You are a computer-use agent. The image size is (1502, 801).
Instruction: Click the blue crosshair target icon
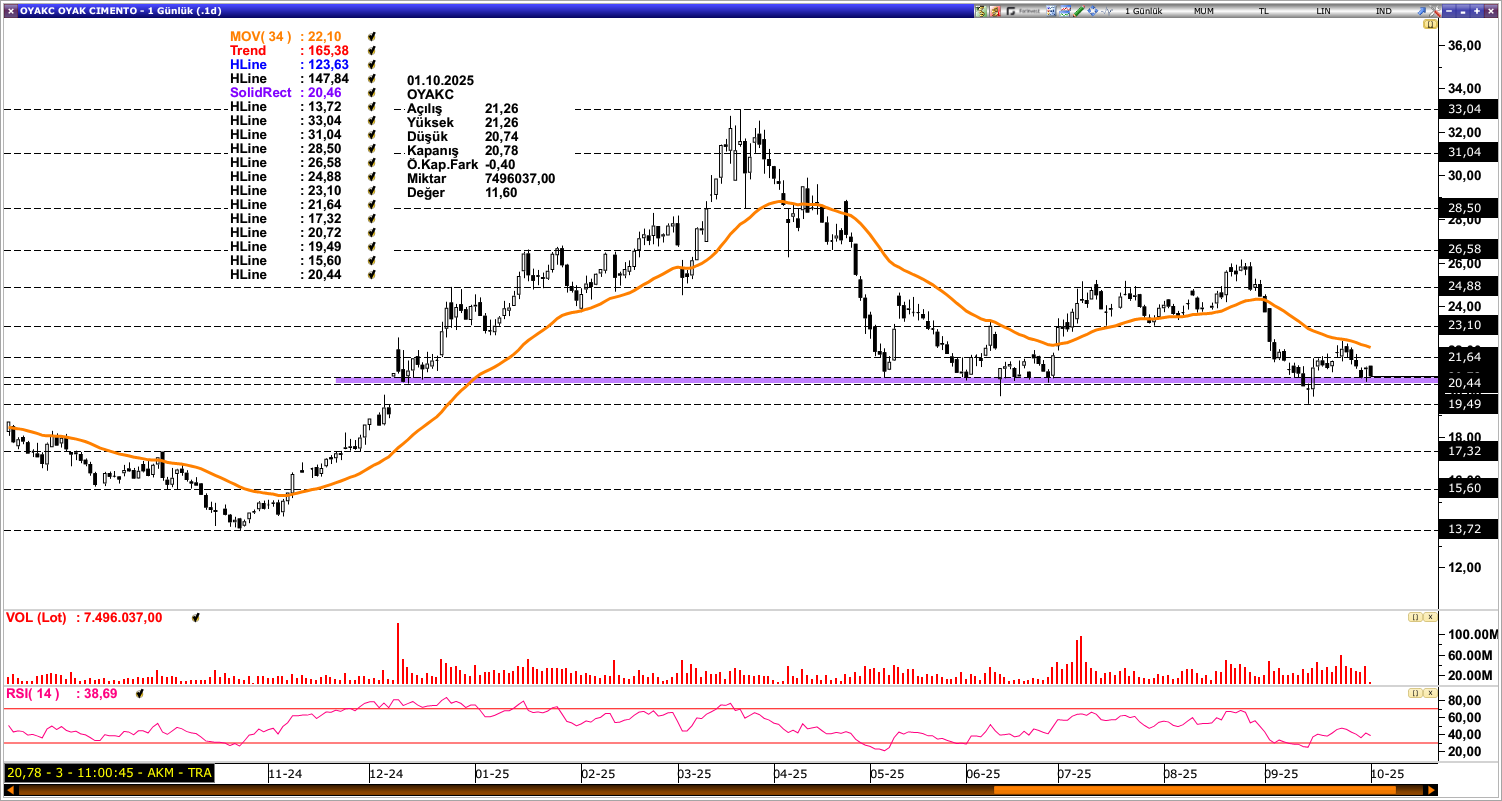click(x=1093, y=11)
